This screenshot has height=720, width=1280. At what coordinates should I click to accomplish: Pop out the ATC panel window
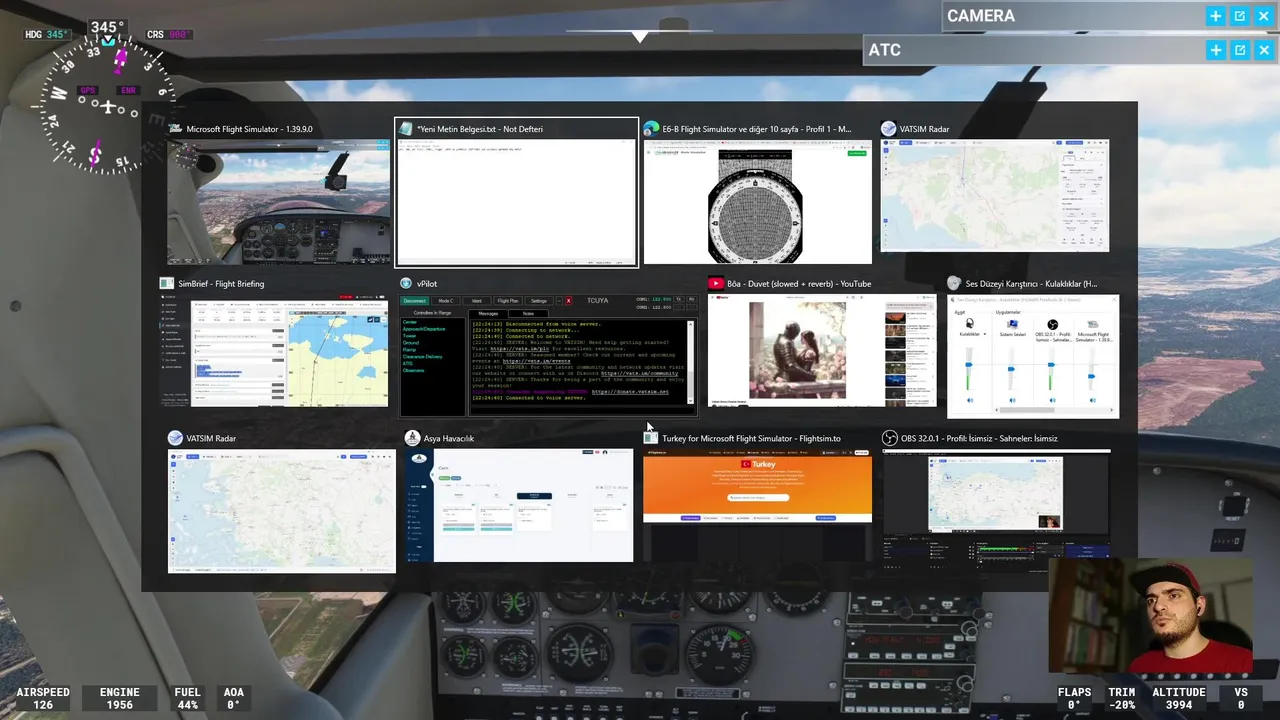pos(1239,50)
